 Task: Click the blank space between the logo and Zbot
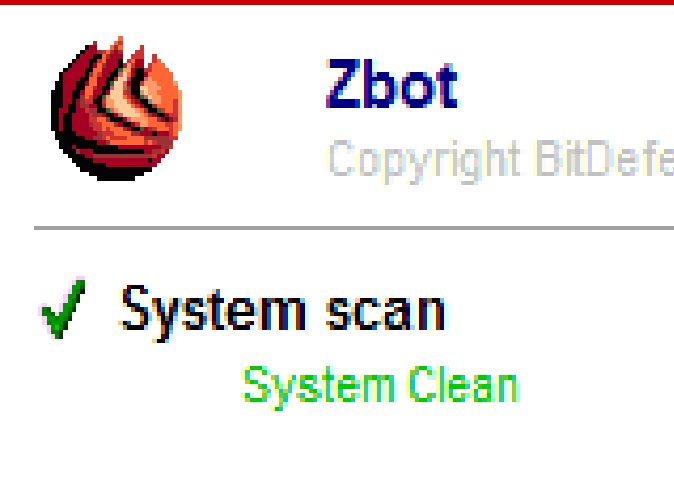pos(254,108)
